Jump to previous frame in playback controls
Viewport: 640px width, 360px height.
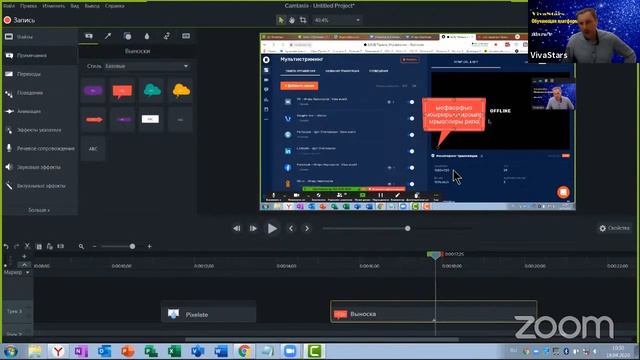[x=237, y=229]
